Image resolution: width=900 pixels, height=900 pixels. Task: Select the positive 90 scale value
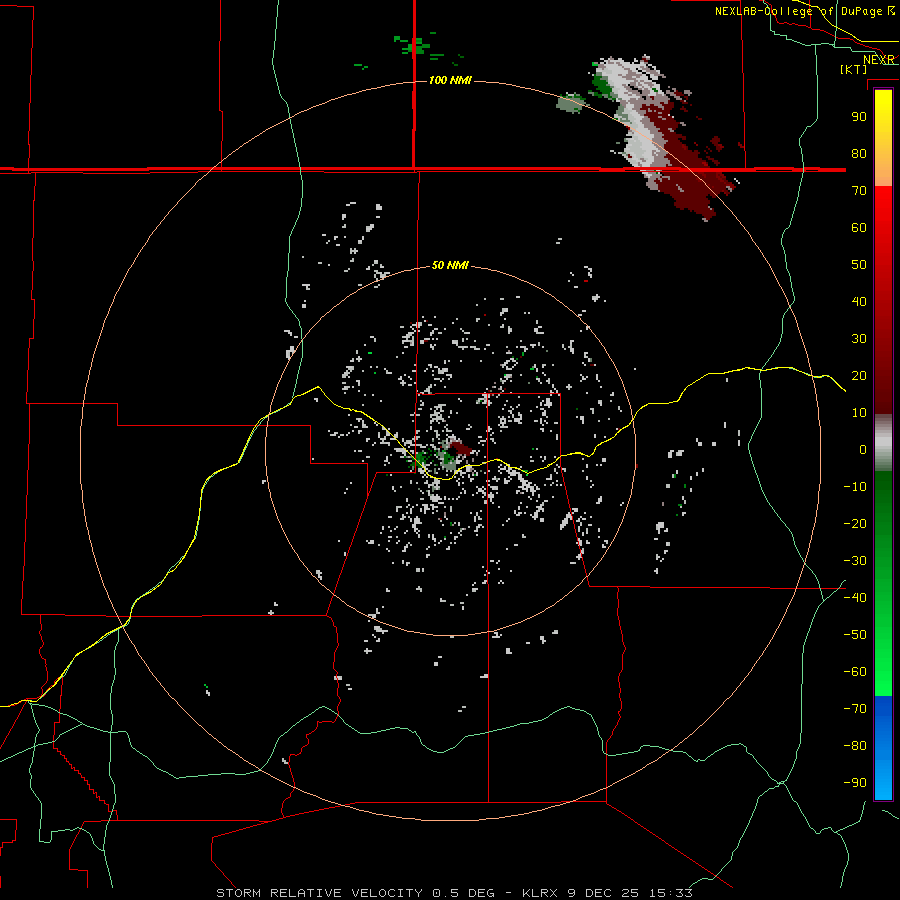click(859, 117)
